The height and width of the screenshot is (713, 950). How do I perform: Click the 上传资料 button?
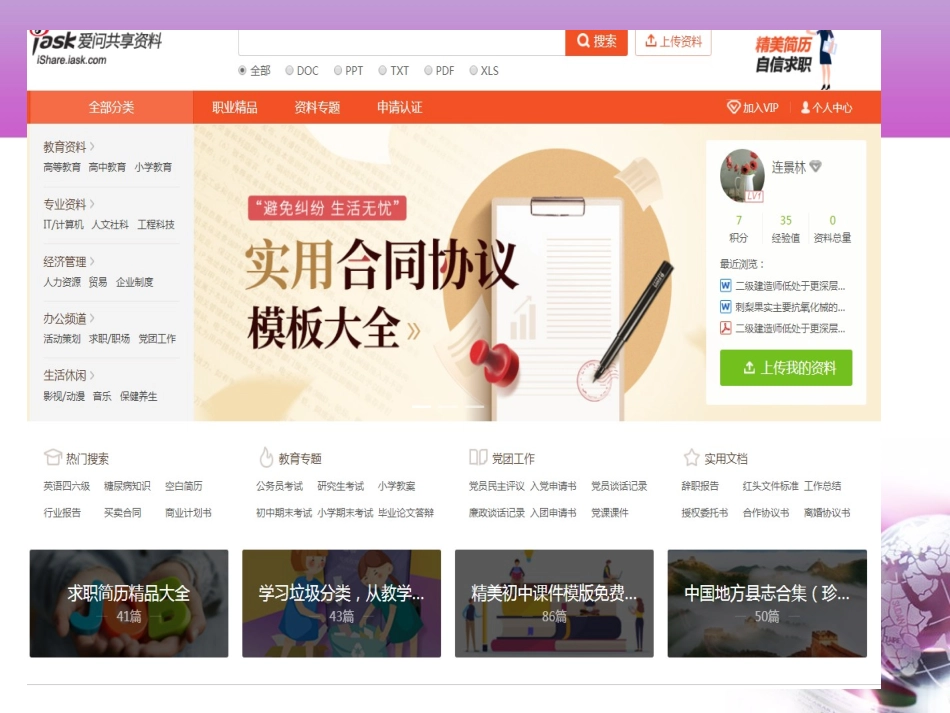click(x=673, y=42)
